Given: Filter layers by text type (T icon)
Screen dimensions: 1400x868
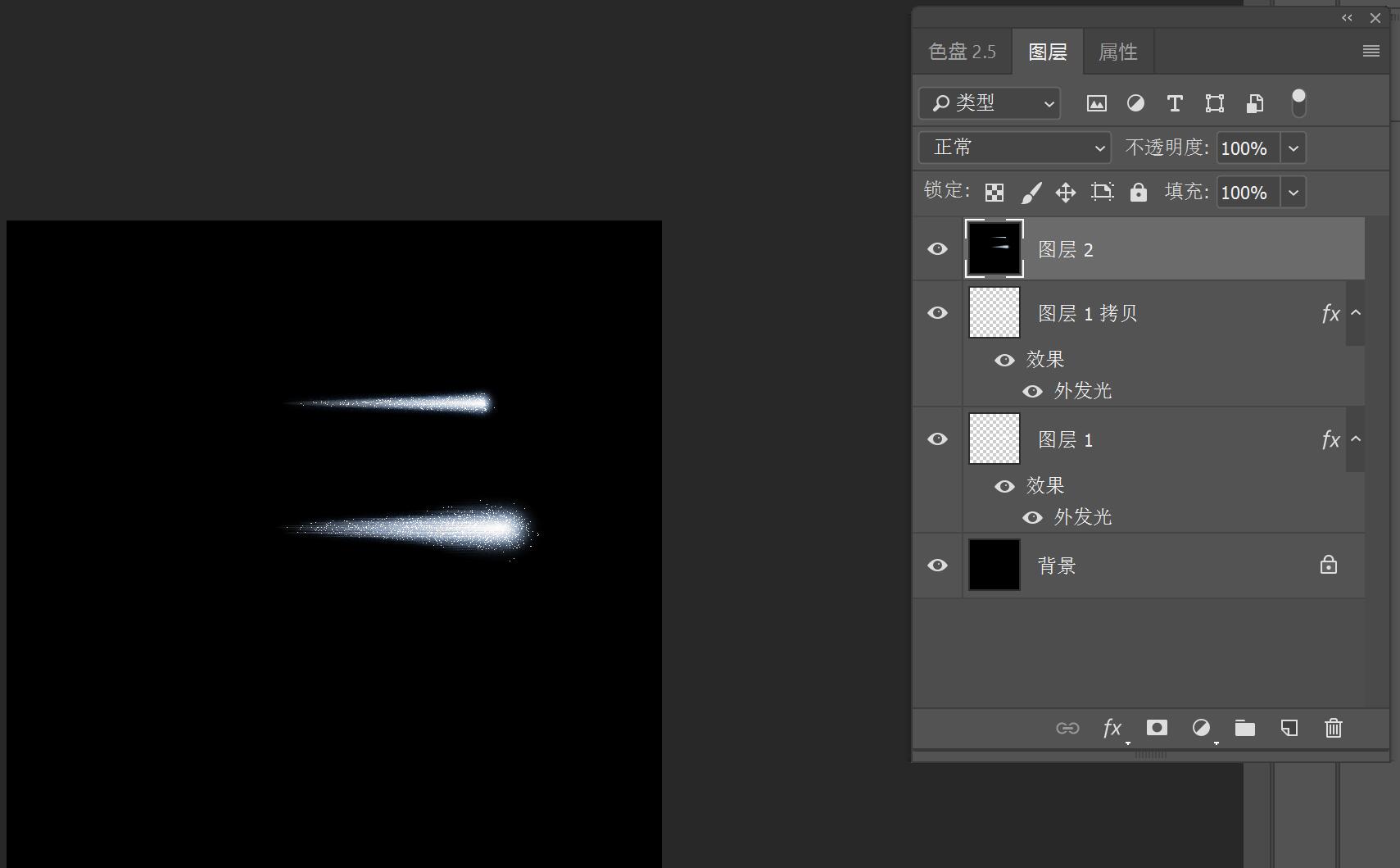Looking at the screenshot, I should coord(1174,103).
